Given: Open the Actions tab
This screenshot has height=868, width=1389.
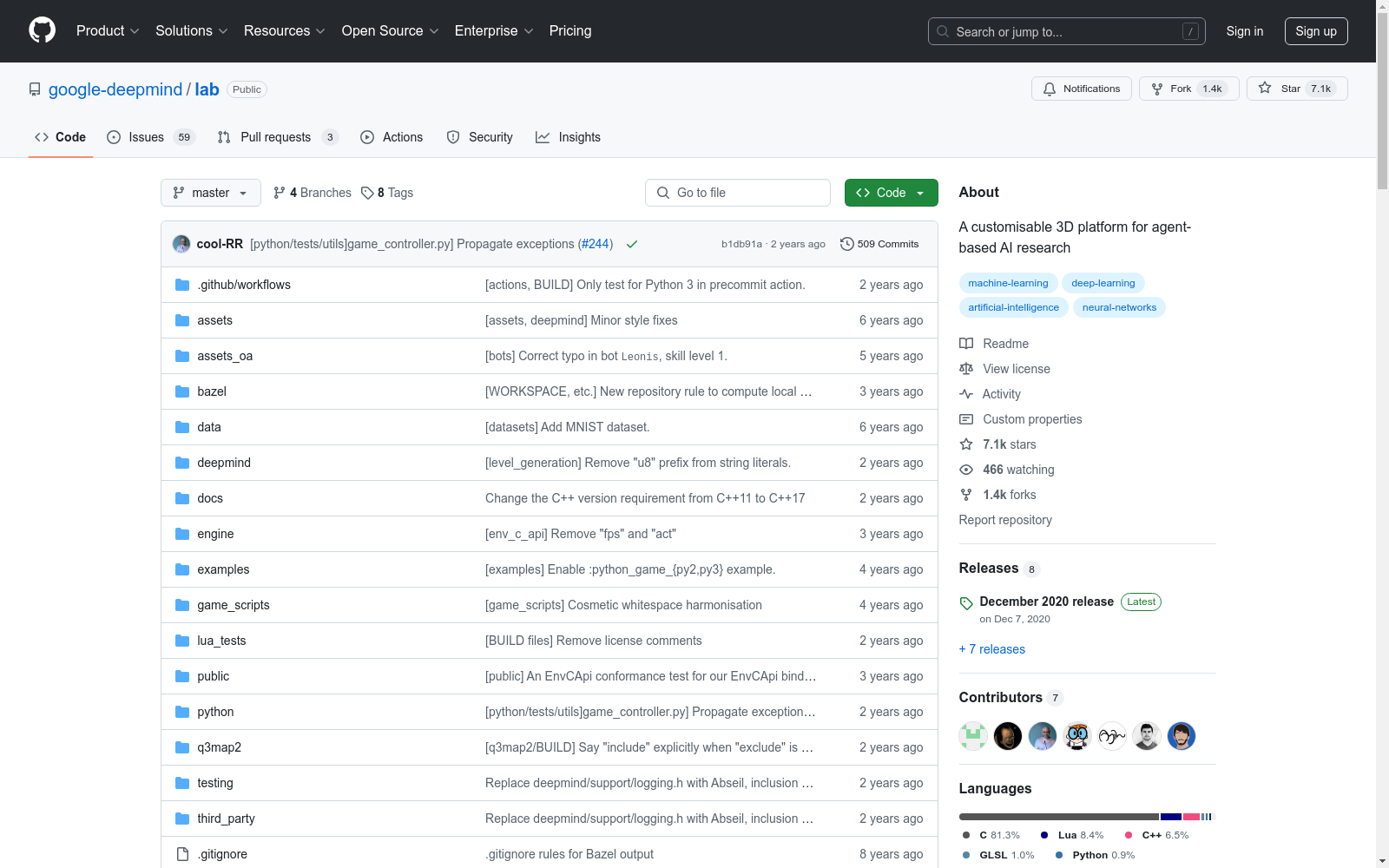Looking at the screenshot, I should click(392, 137).
